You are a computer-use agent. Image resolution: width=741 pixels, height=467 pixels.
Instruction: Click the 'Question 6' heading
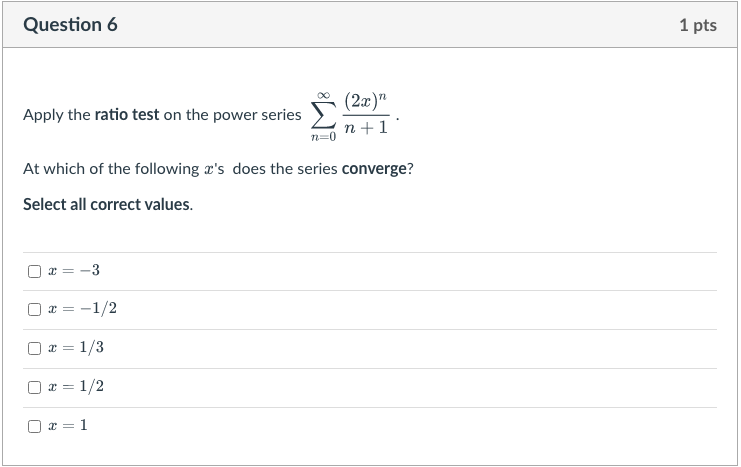(70, 25)
